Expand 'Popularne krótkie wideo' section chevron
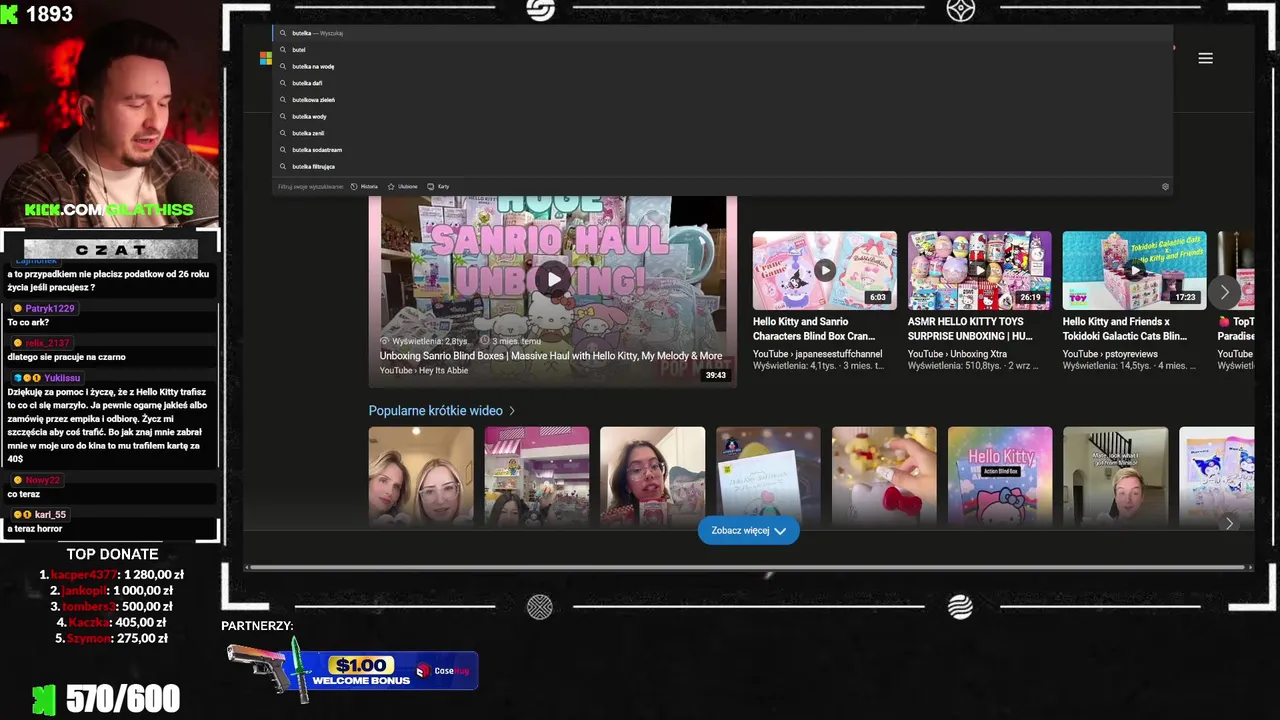Viewport: 1280px width, 720px height. click(x=512, y=411)
